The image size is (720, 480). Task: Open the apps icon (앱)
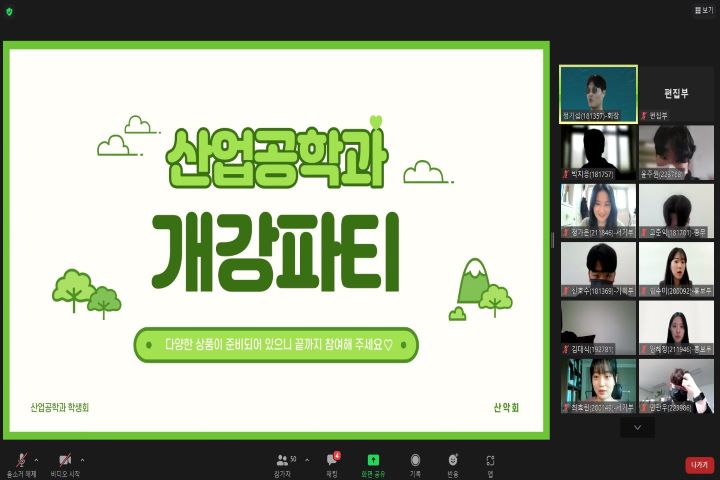tap(490, 462)
